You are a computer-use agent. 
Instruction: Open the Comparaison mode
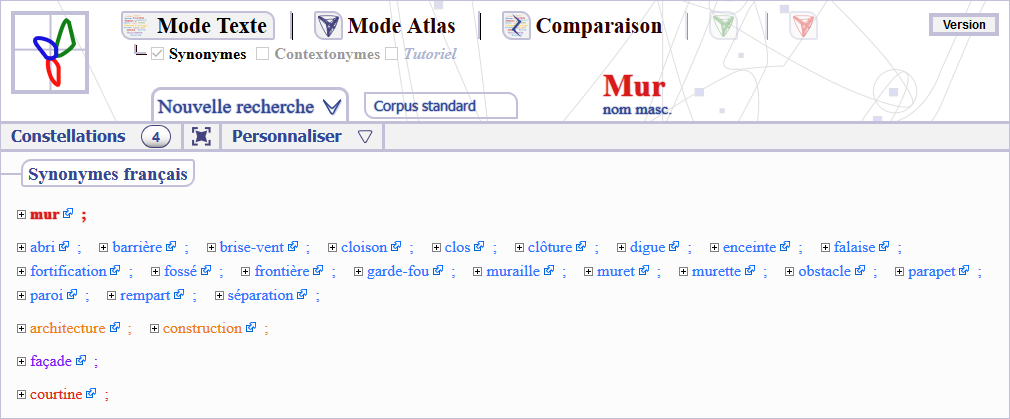[x=582, y=26]
